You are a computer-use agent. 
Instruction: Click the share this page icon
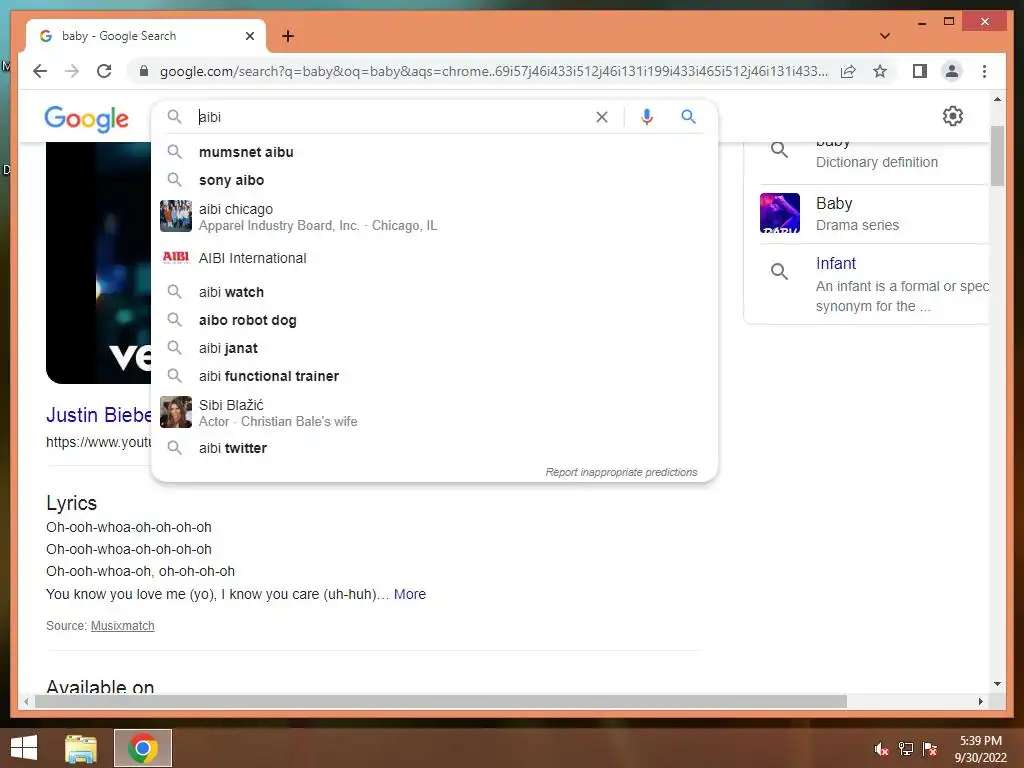(x=848, y=71)
